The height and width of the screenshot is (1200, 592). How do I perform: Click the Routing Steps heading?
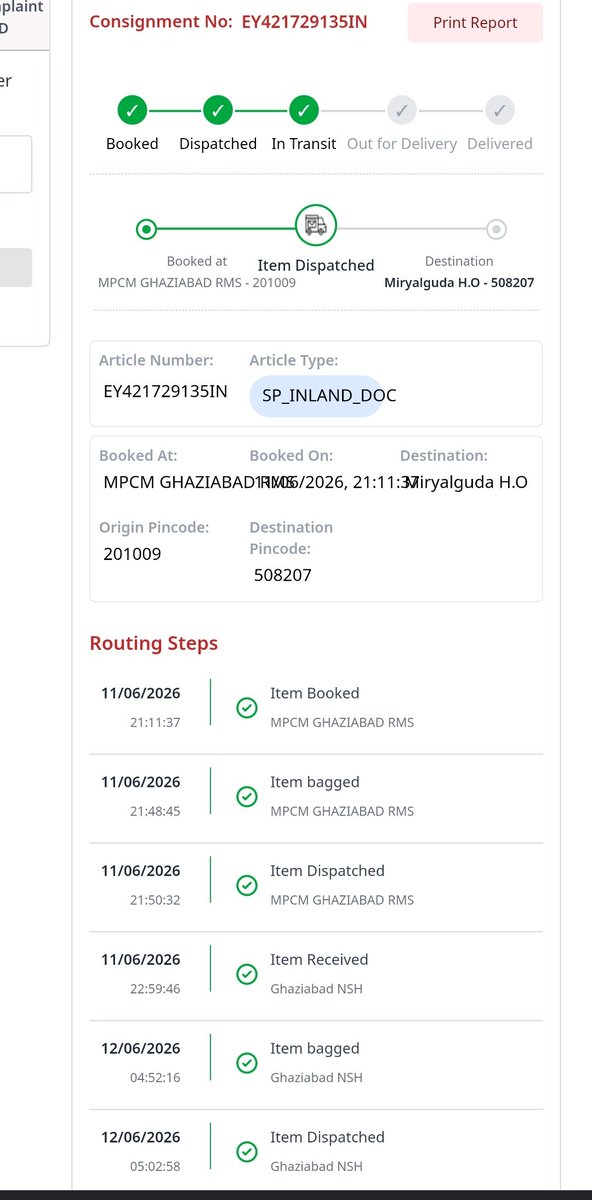pyautogui.click(x=154, y=643)
